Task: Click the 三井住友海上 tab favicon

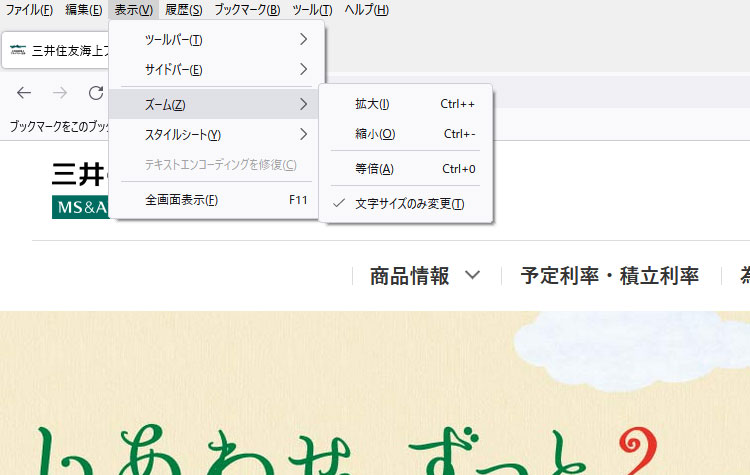Action: pyautogui.click(x=18, y=50)
